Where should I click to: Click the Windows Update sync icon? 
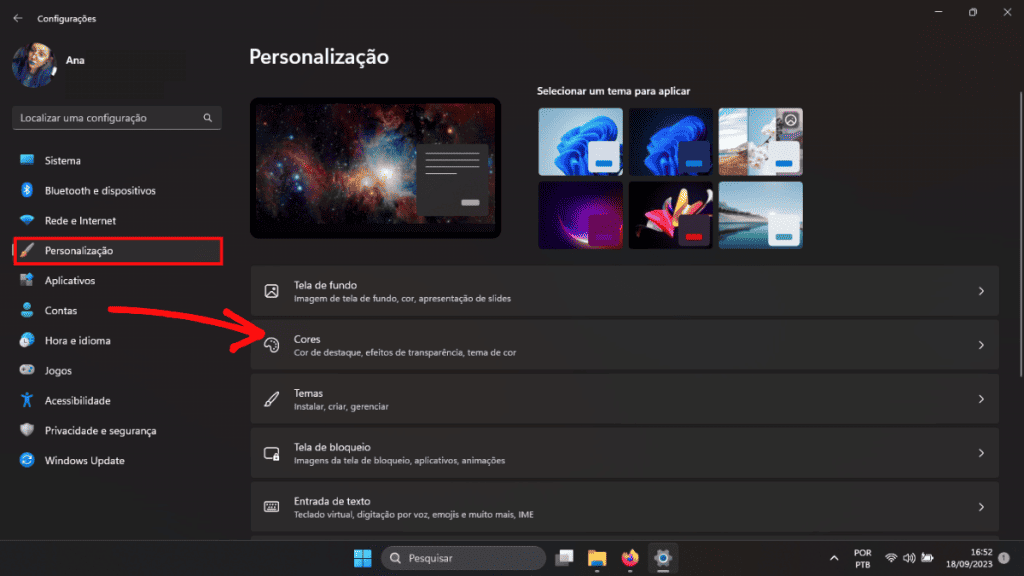[27, 460]
